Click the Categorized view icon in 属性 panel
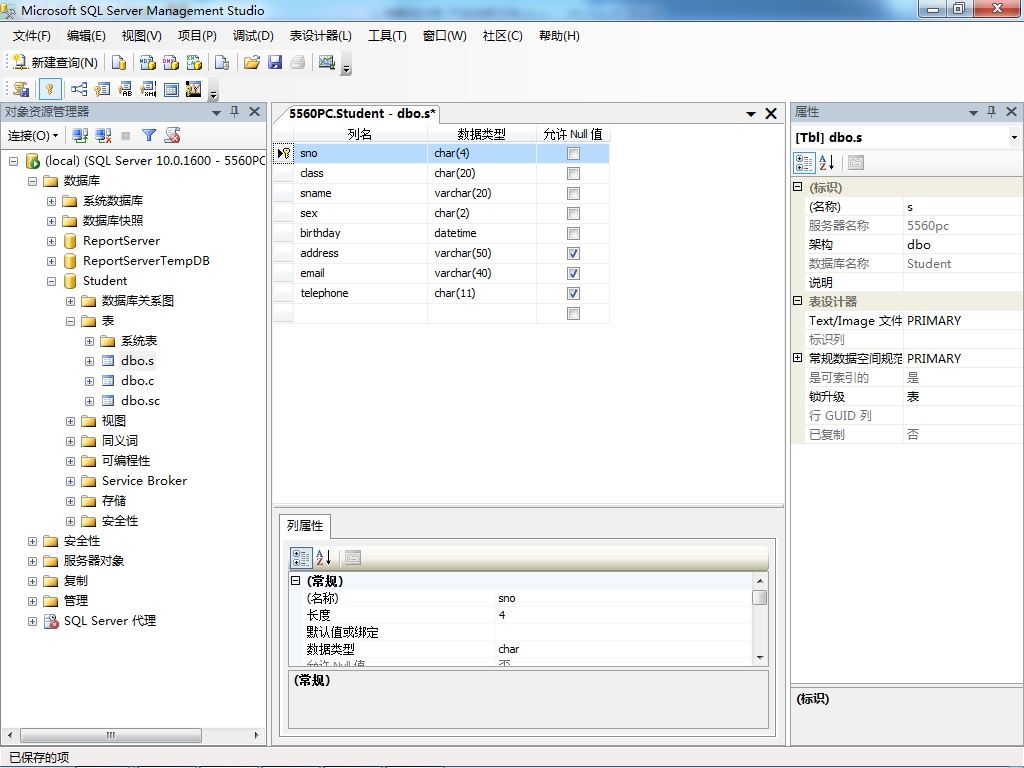The image size is (1024, 768). (805, 163)
